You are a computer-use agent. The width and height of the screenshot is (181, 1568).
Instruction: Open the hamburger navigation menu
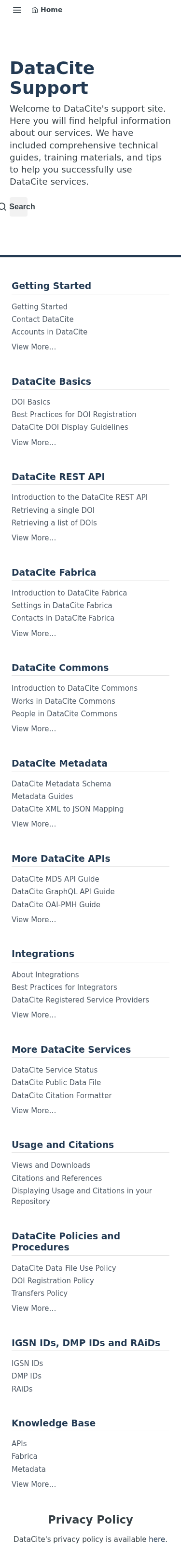coord(17,10)
